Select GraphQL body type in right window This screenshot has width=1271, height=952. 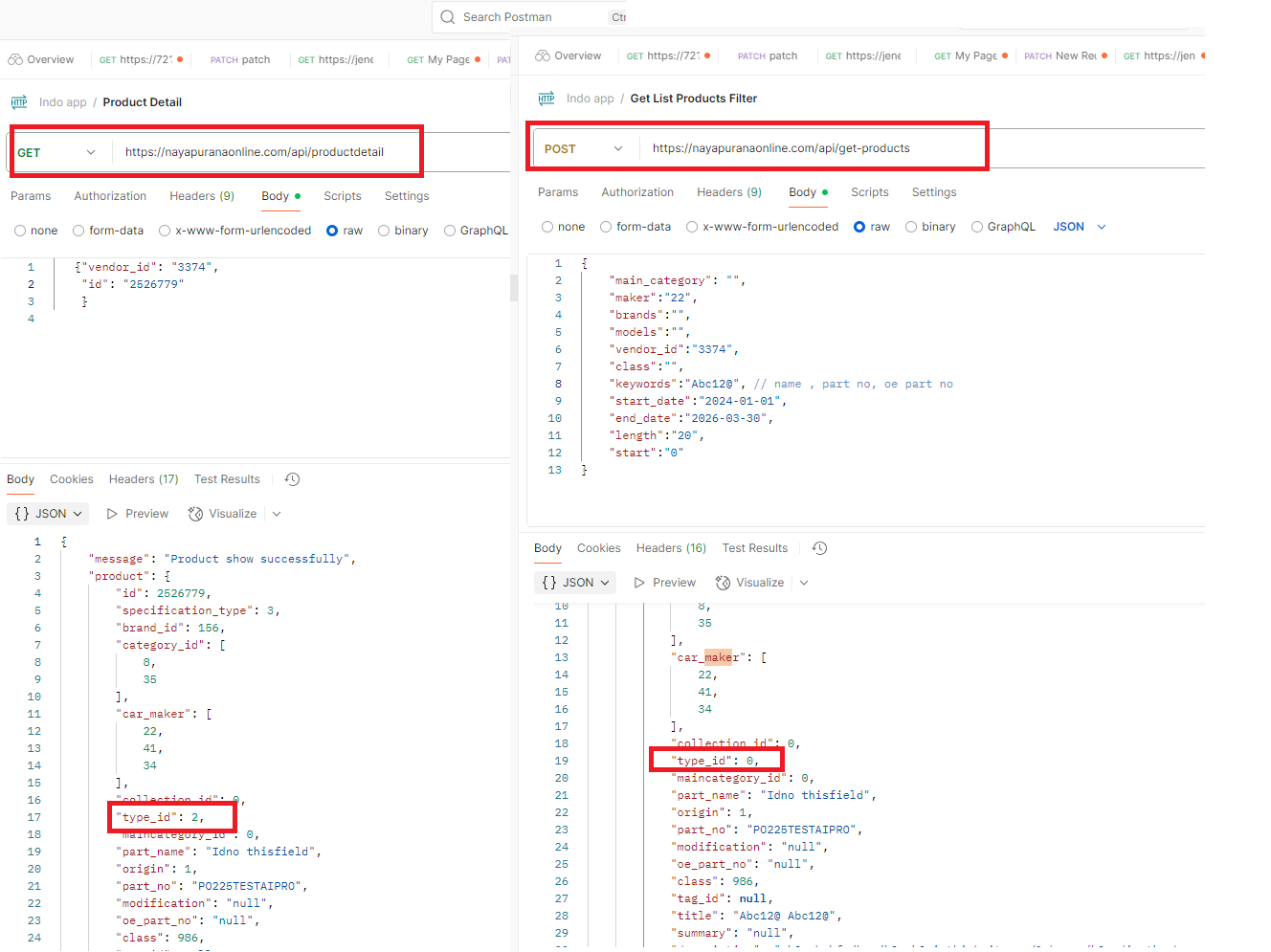pyautogui.click(x=977, y=227)
